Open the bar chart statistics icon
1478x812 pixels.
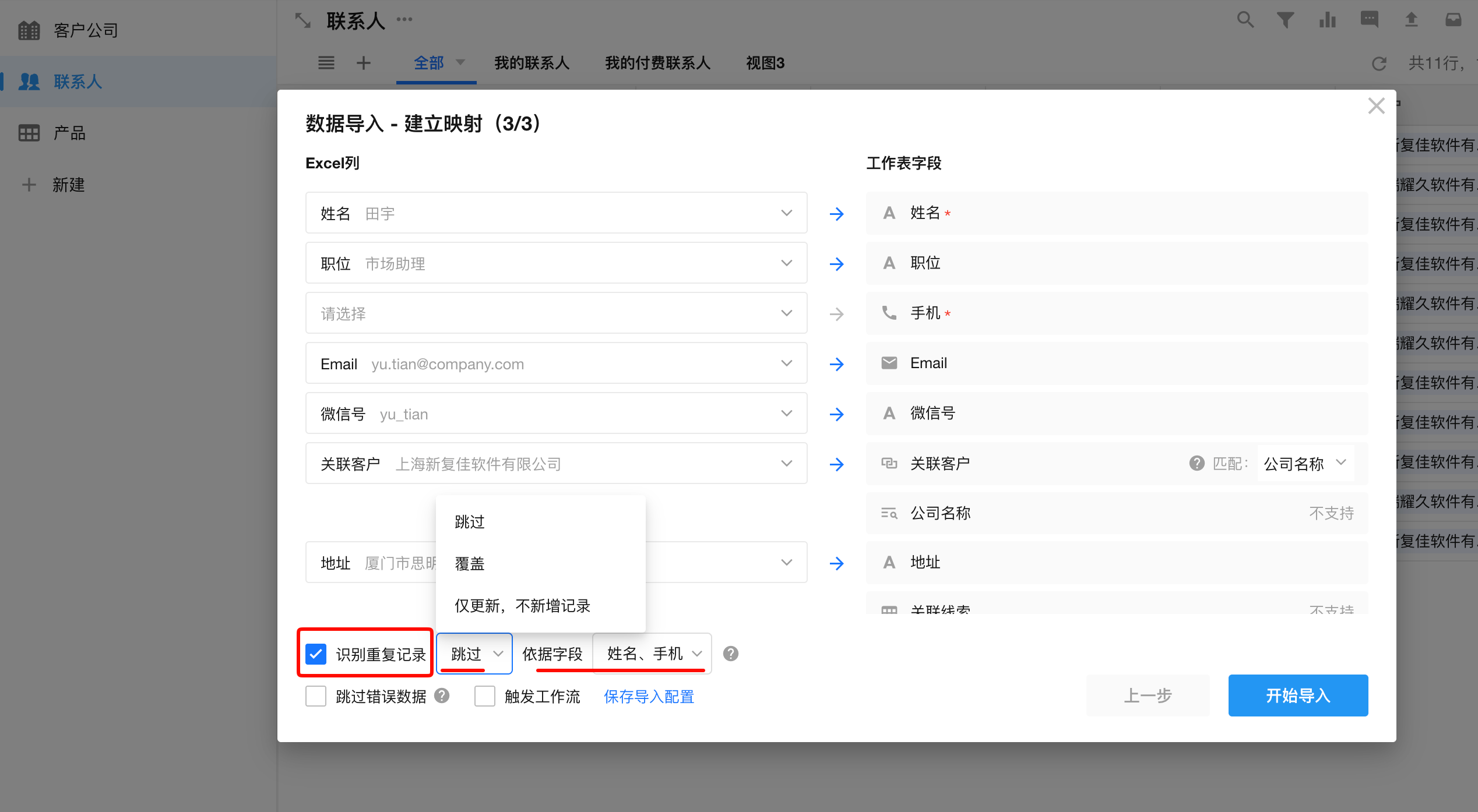[x=1328, y=20]
